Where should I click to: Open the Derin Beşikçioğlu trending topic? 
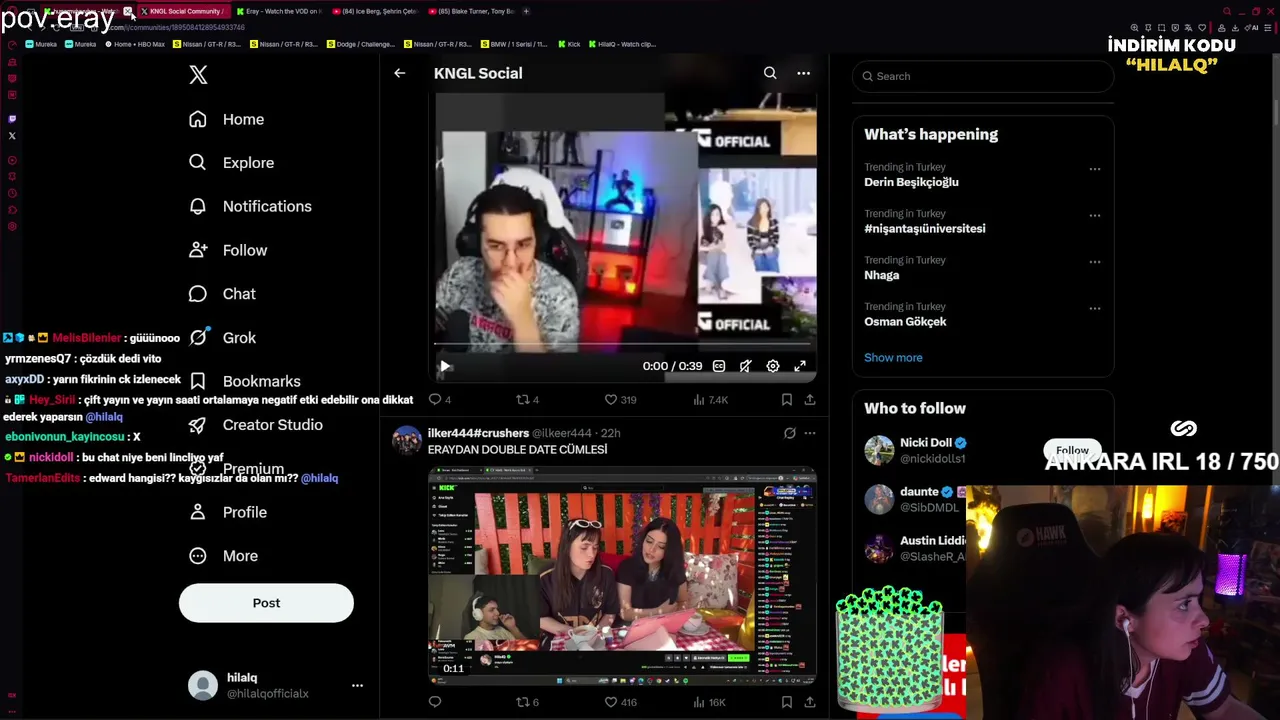pos(911,182)
